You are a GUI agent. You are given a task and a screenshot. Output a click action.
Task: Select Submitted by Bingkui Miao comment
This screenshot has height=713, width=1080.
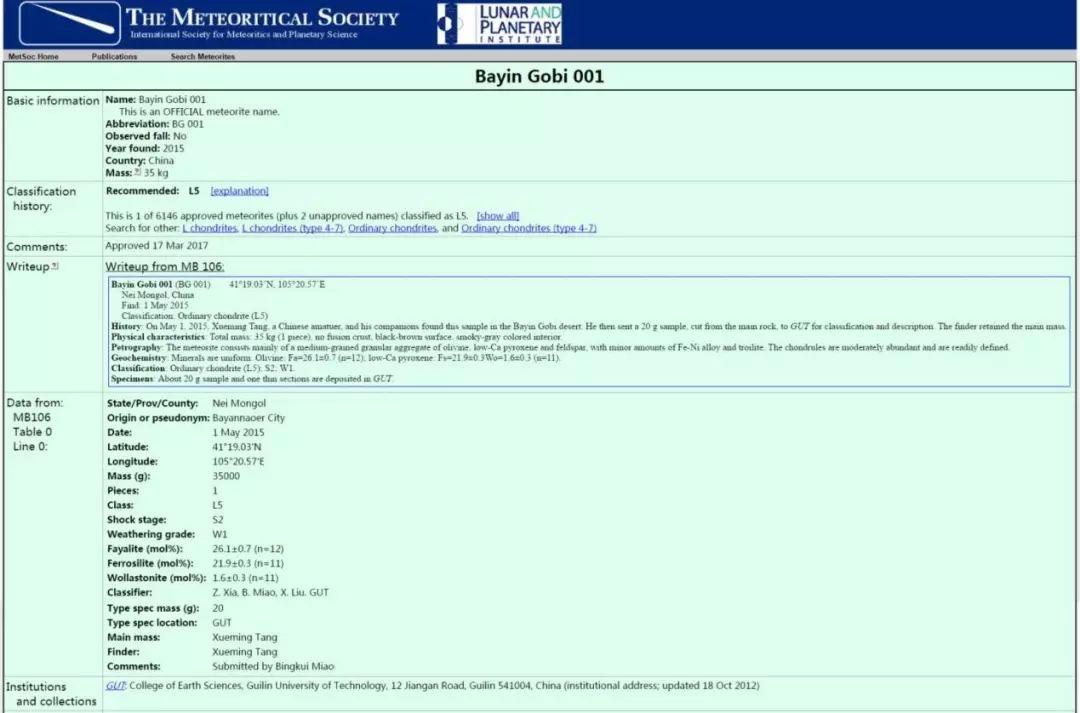(x=273, y=666)
